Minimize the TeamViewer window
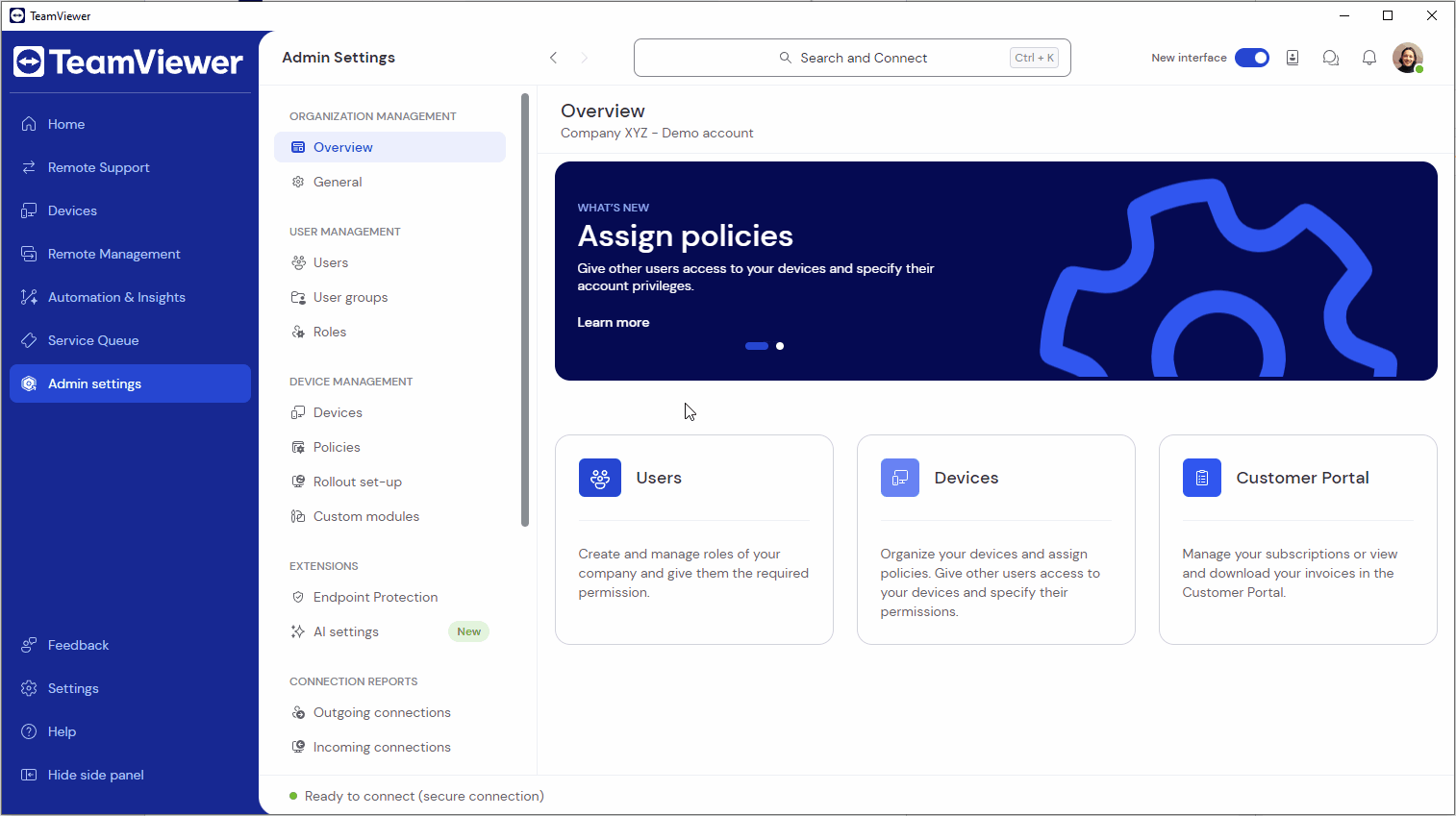The height and width of the screenshot is (816, 1456). (1344, 15)
